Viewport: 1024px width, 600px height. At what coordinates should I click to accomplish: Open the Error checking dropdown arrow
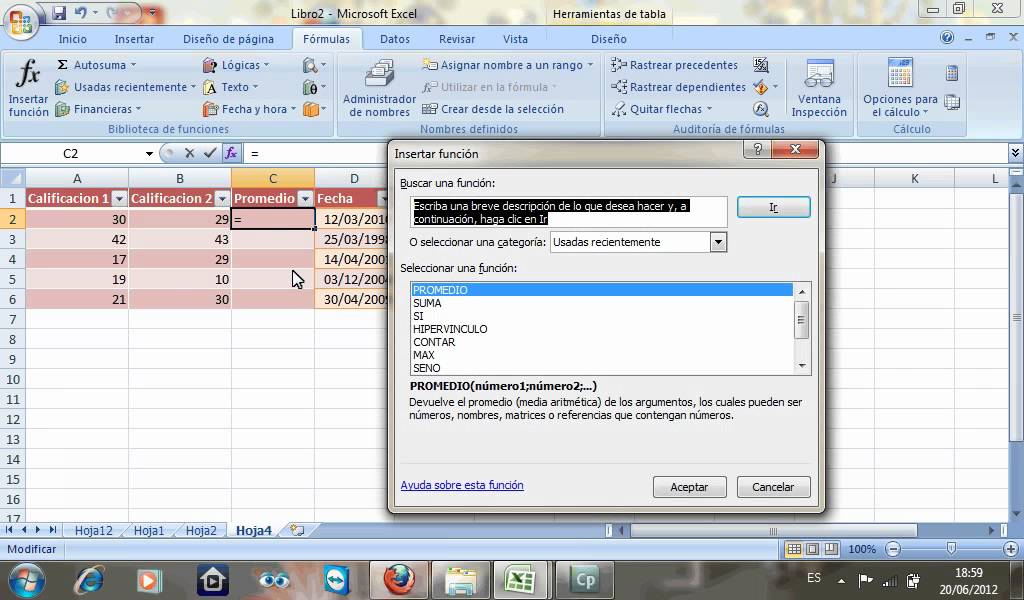tap(775, 87)
